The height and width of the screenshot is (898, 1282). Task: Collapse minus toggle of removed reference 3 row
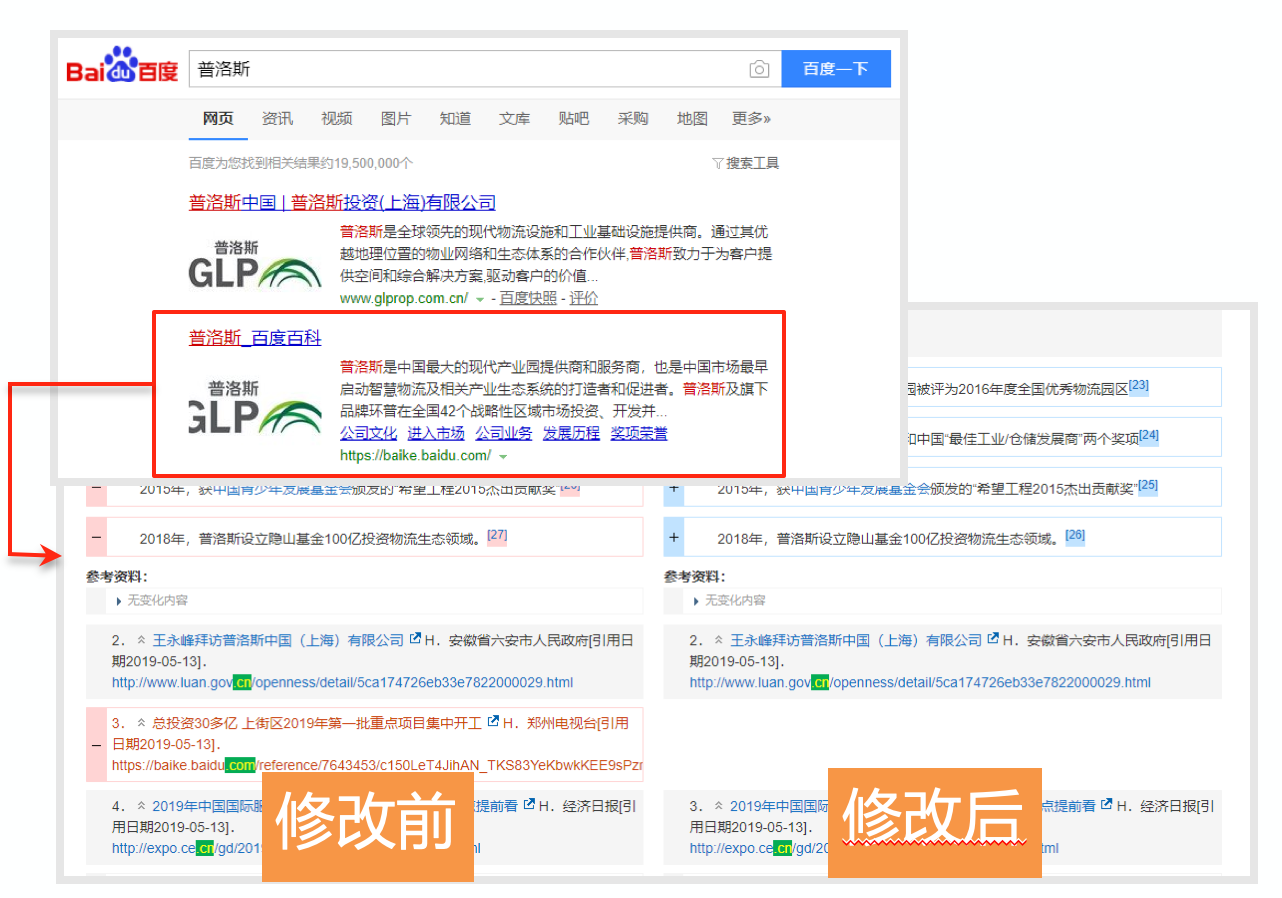[x=97, y=745]
